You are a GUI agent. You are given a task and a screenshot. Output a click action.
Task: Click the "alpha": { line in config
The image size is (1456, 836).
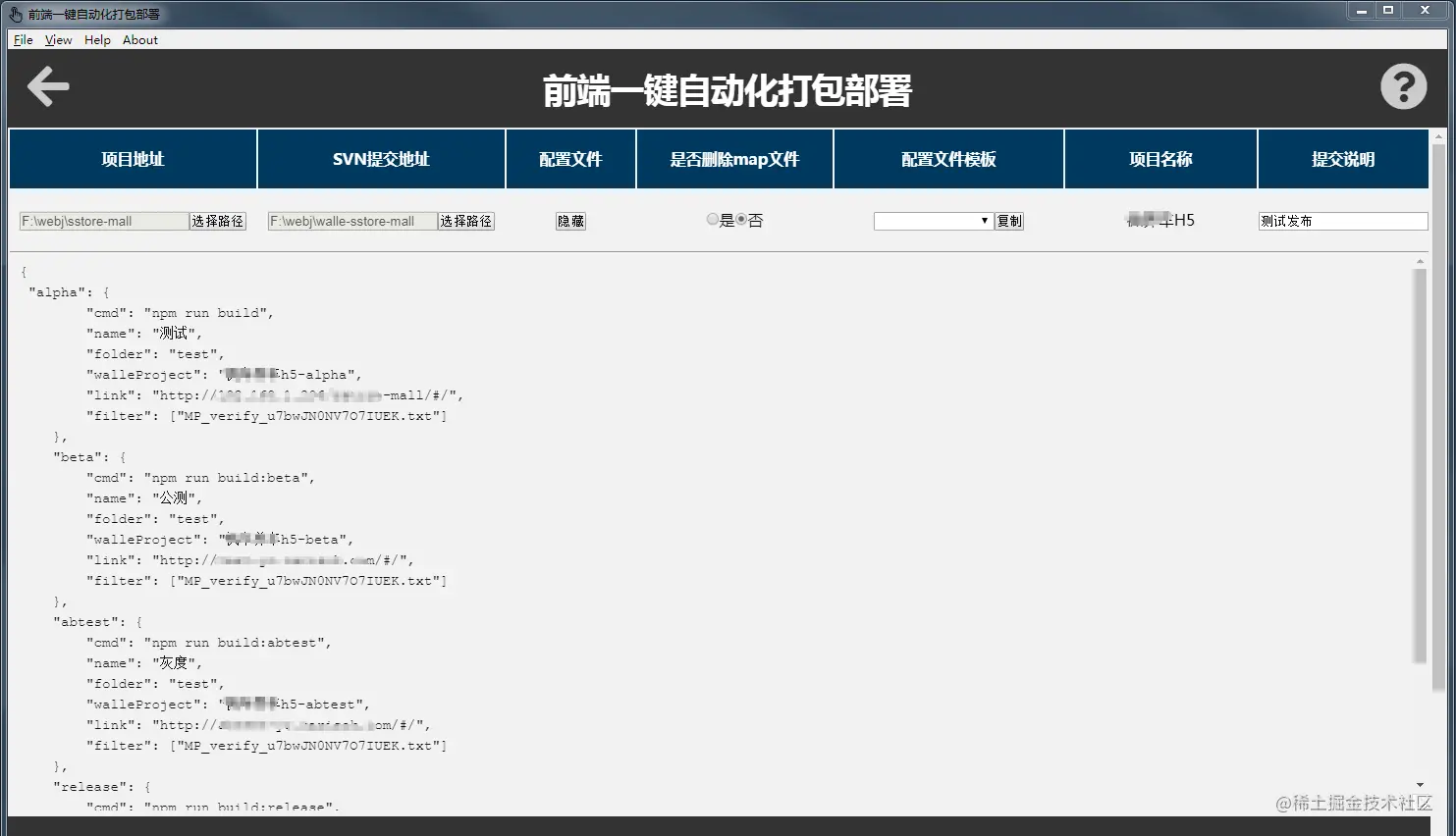tap(69, 292)
